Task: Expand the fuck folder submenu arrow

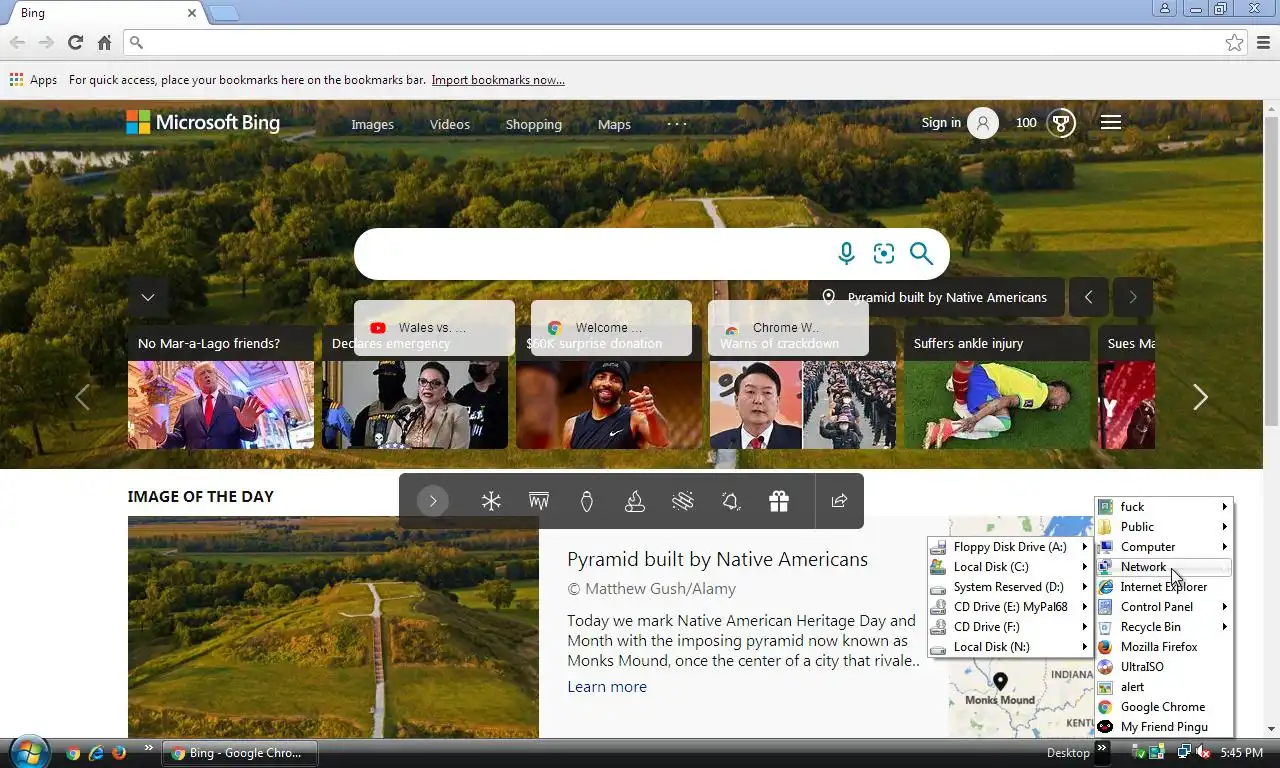Action: pos(1224,507)
